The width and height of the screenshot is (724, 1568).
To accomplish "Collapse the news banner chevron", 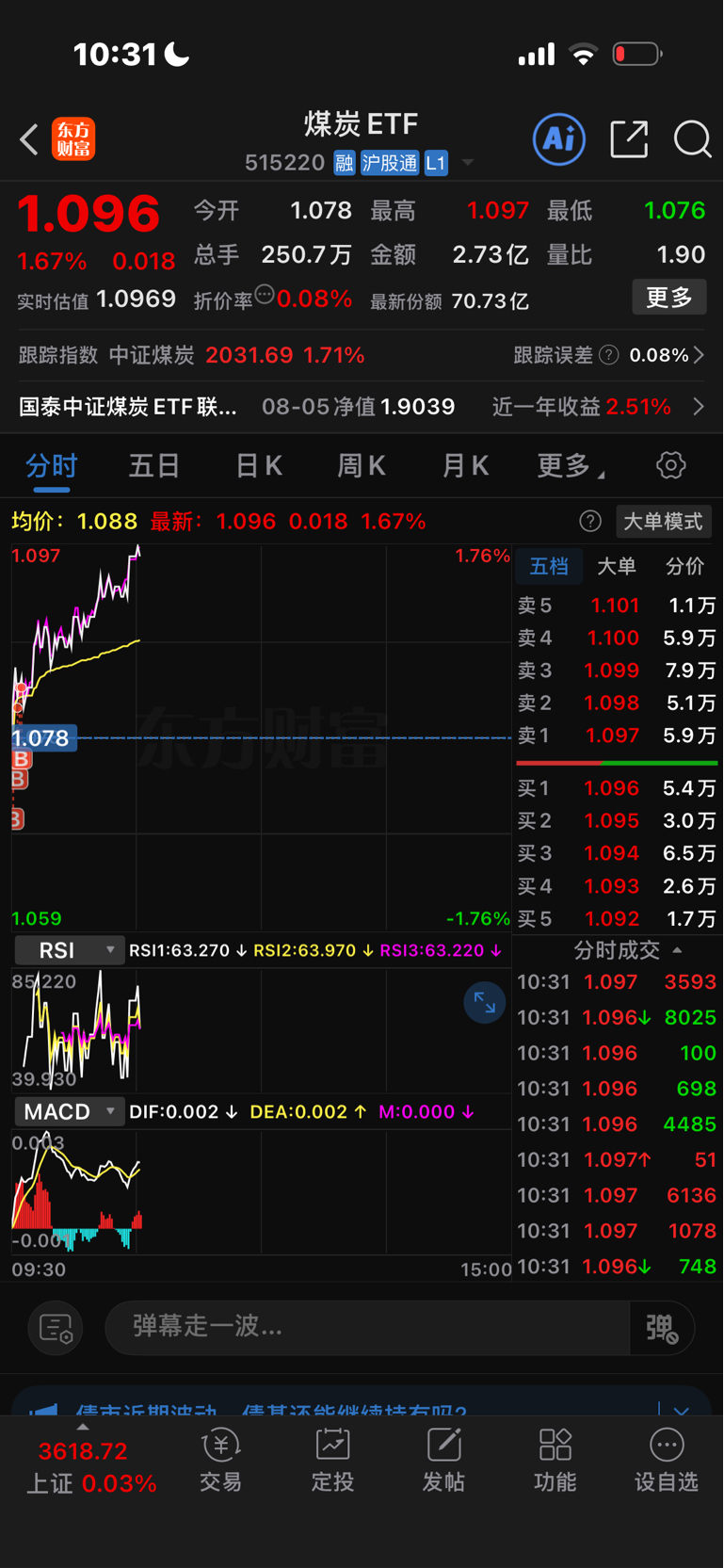I will point(682,1411).
